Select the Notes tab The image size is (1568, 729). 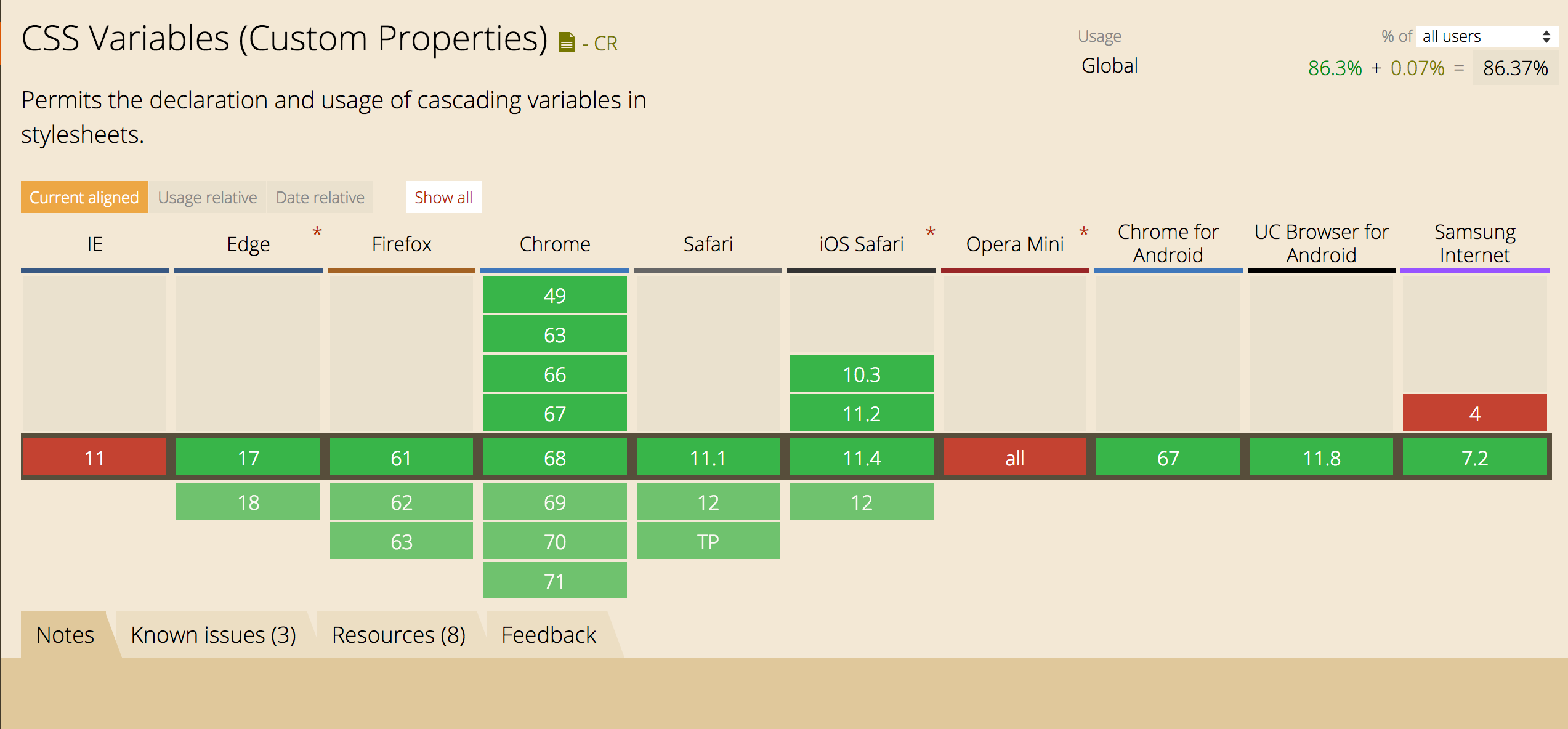pyautogui.click(x=65, y=634)
